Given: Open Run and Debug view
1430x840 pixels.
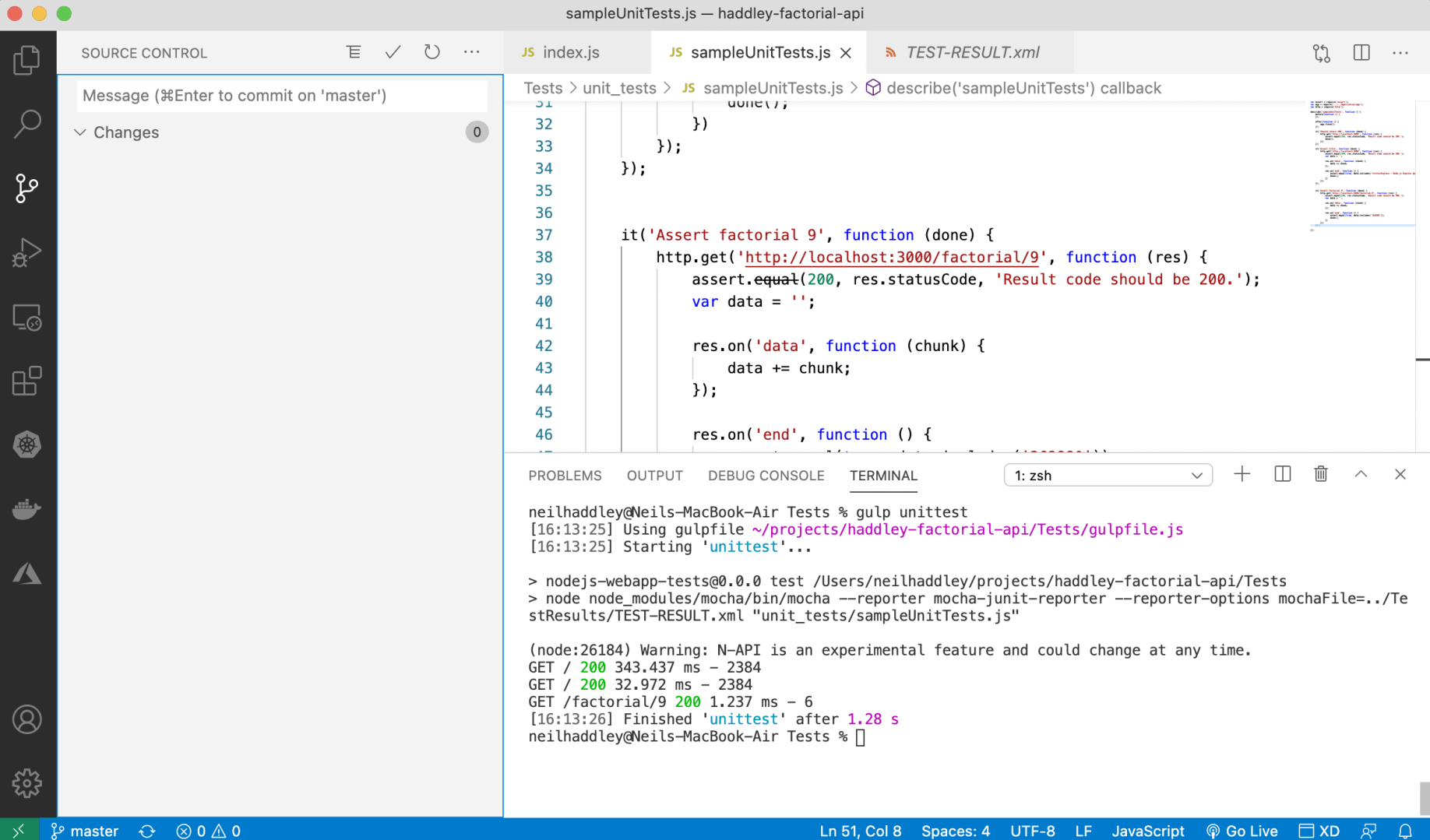Looking at the screenshot, I should [27, 252].
